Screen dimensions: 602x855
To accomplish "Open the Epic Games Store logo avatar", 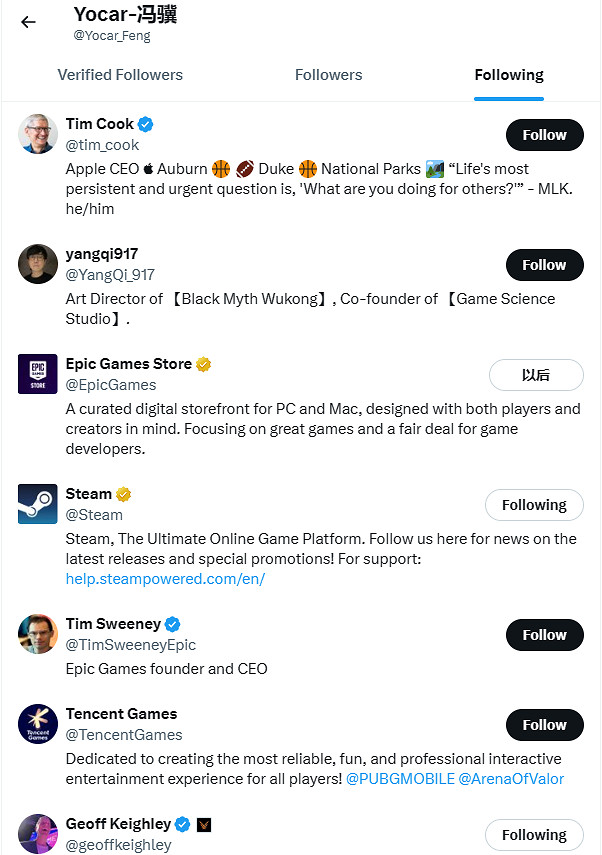I will point(38,374).
